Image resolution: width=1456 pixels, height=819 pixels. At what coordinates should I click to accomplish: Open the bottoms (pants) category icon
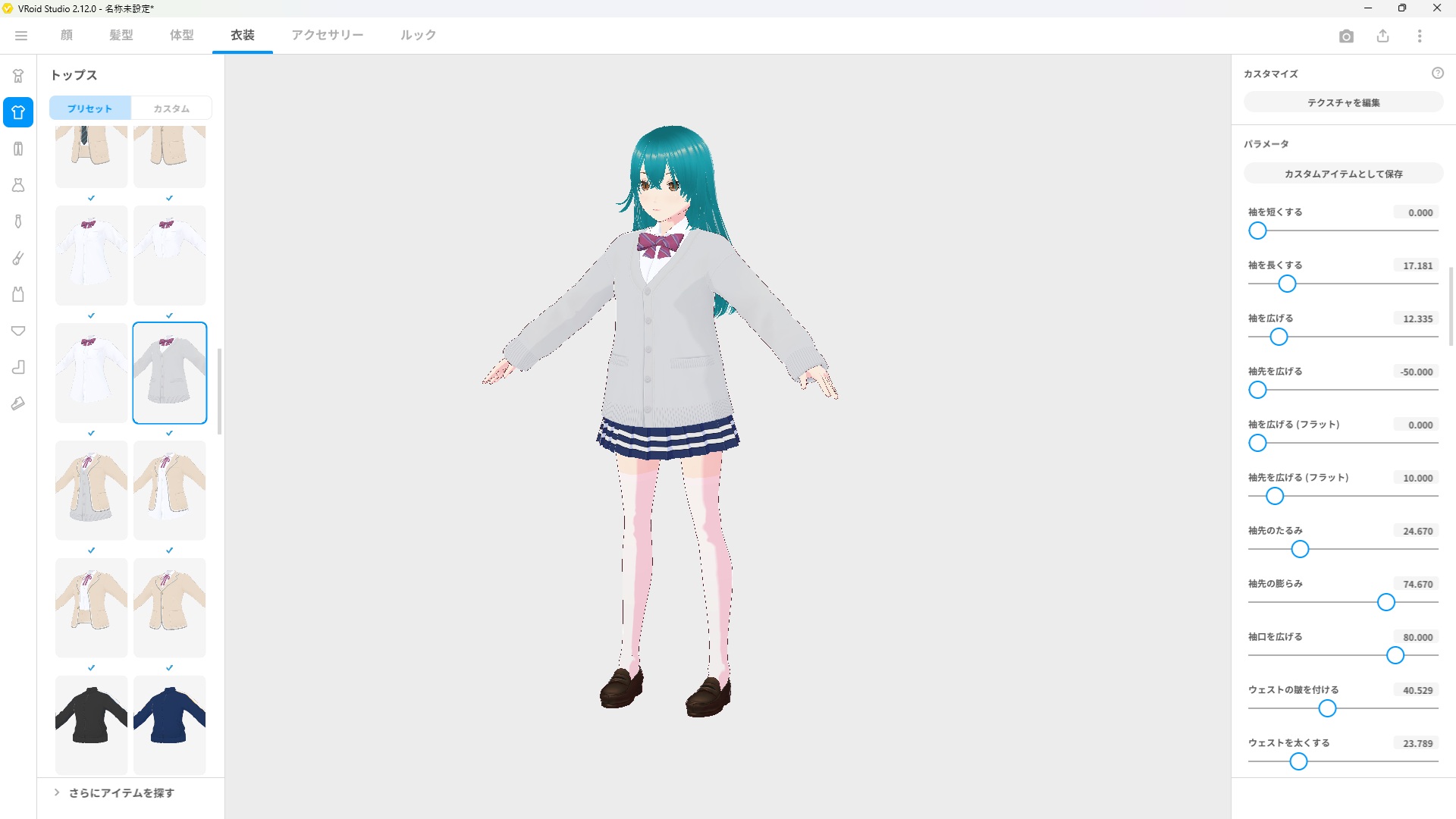click(x=18, y=149)
